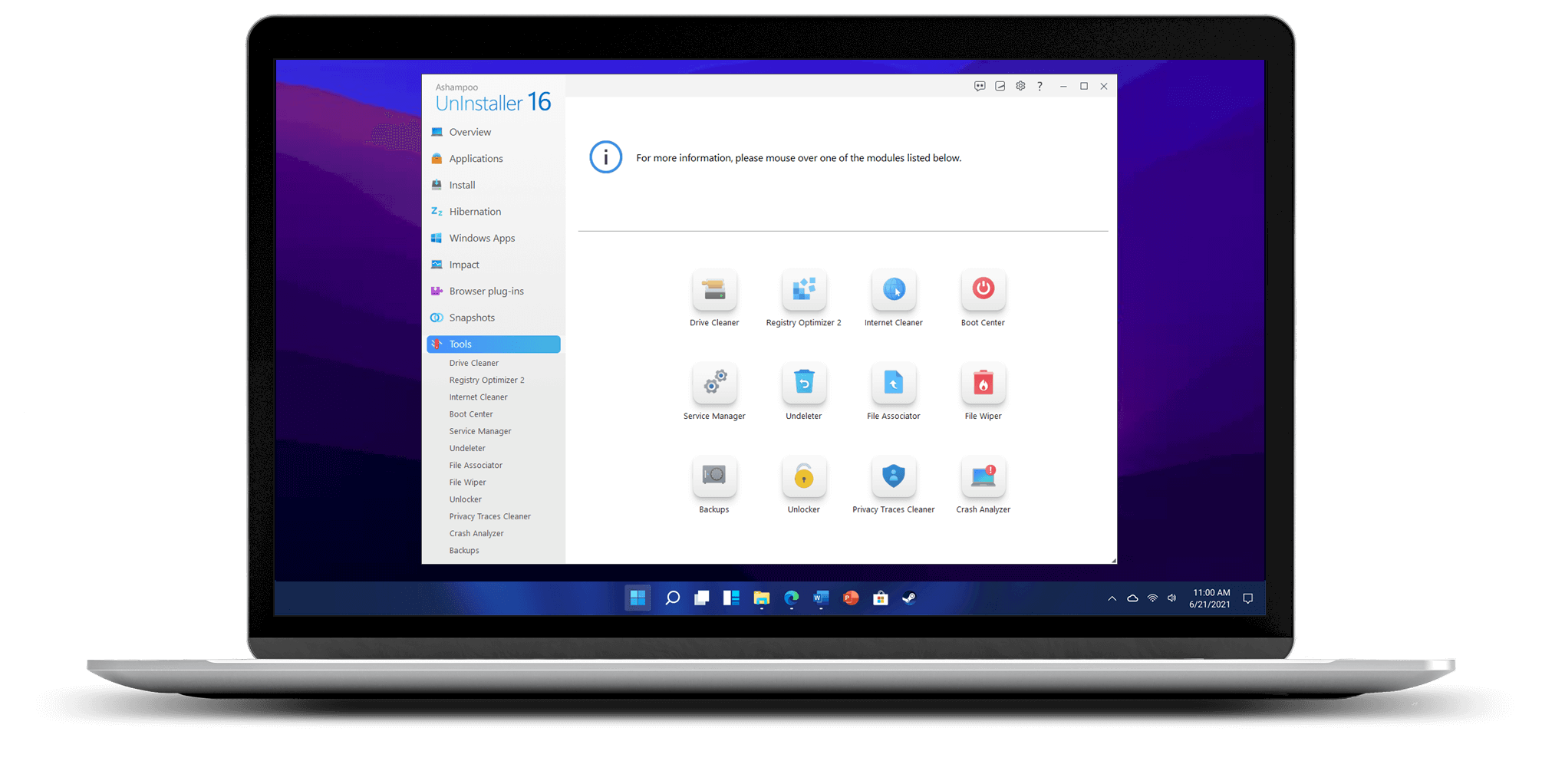Image resolution: width=1542 pixels, height=784 pixels.
Task: Open settings gear in title bar
Action: (1020, 86)
